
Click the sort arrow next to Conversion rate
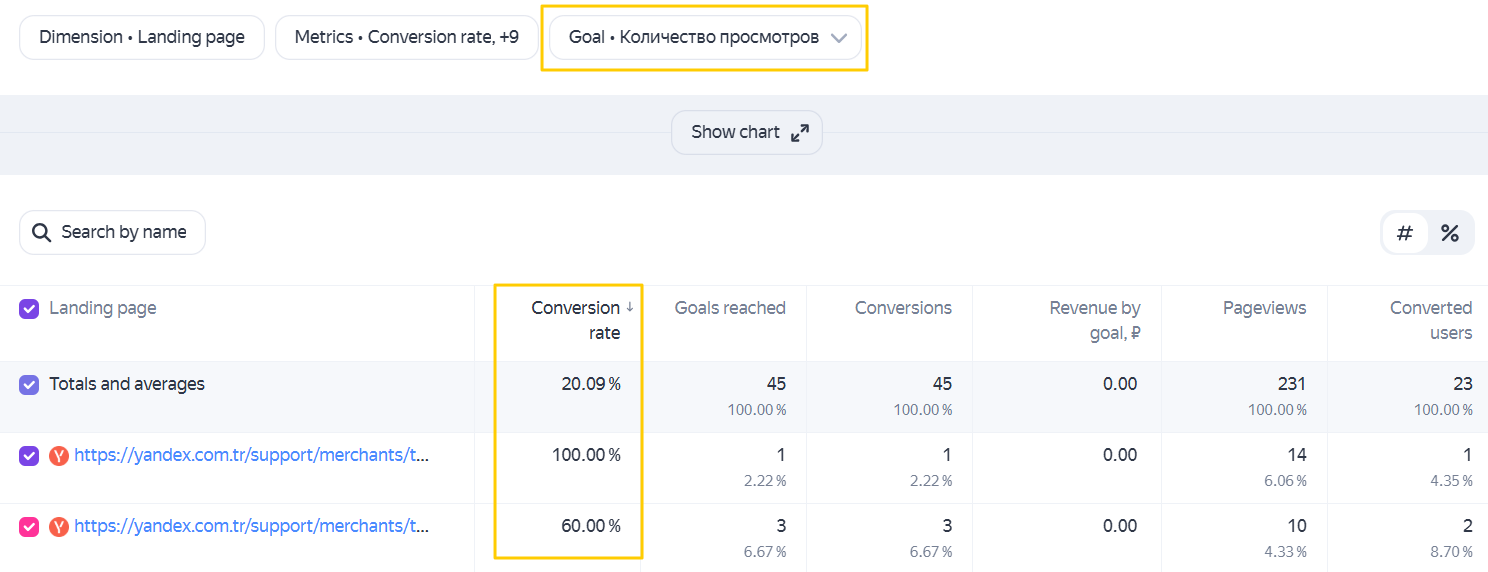tap(630, 307)
